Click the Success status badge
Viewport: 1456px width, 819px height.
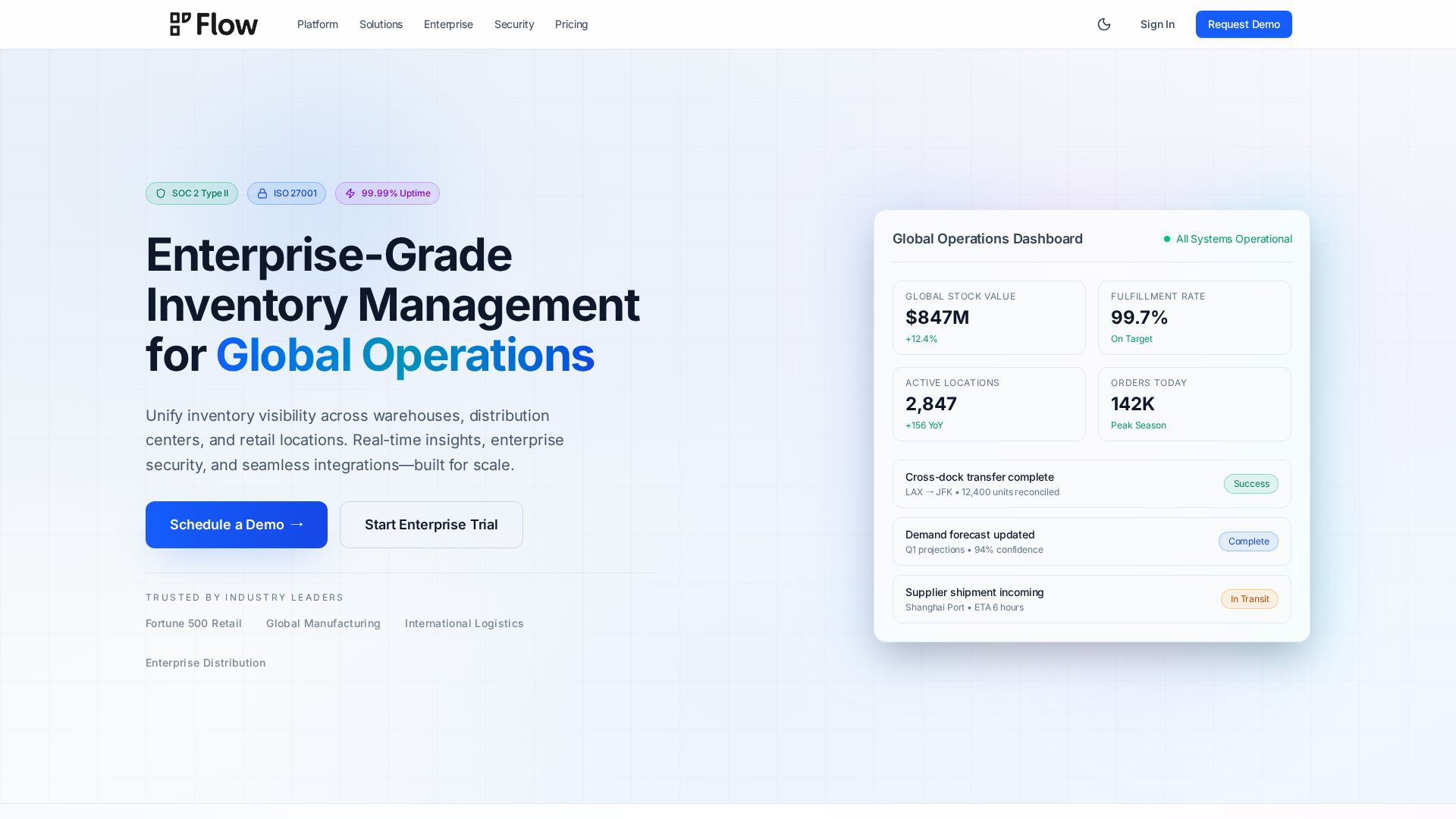1250,484
